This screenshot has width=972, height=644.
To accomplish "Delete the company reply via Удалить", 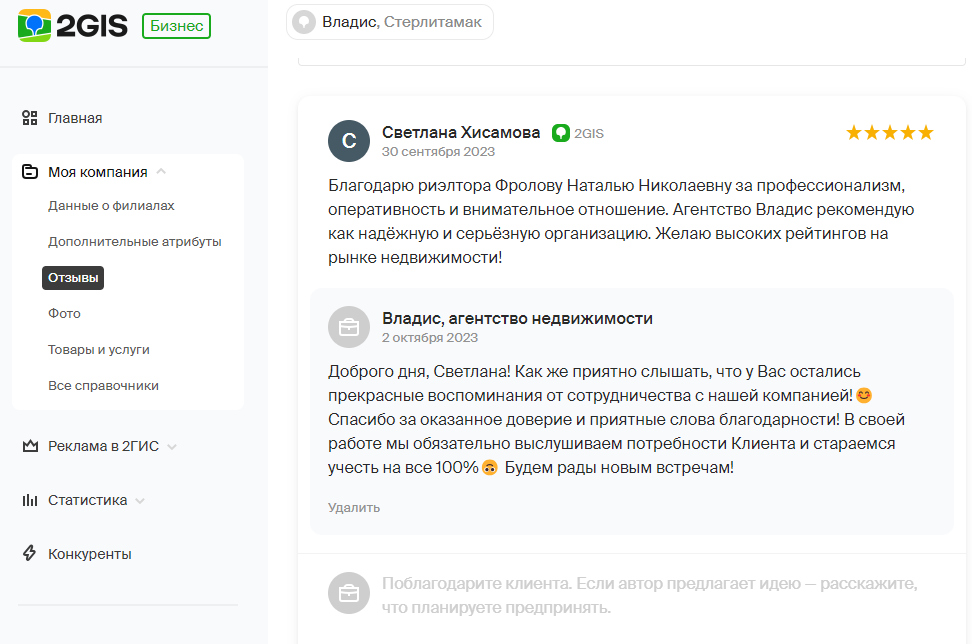I will click(x=354, y=508).
